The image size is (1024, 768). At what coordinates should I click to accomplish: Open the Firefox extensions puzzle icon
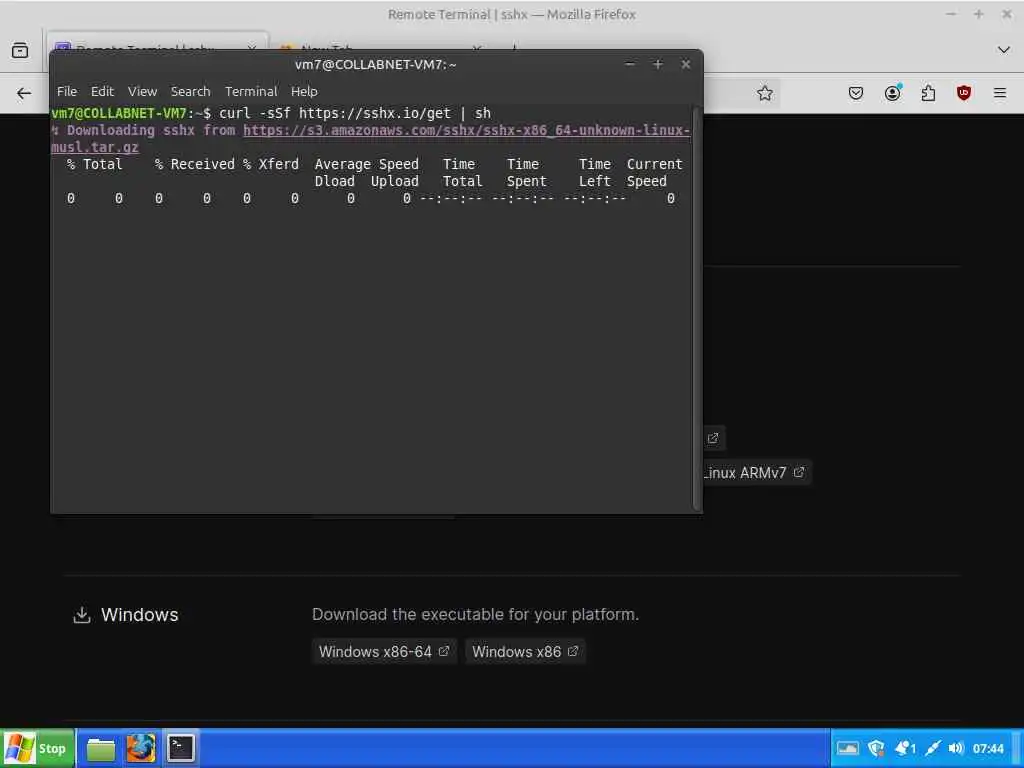(x=928, y=93)
